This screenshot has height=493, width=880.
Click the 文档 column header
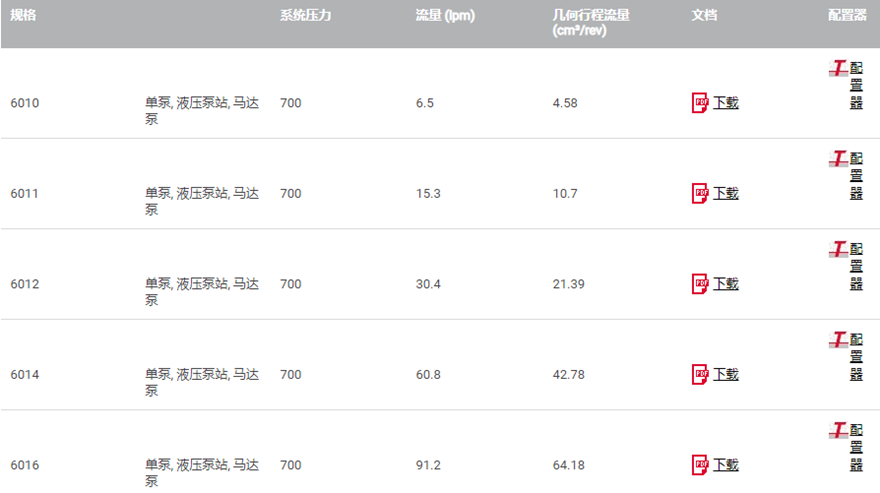click(704, 16)
